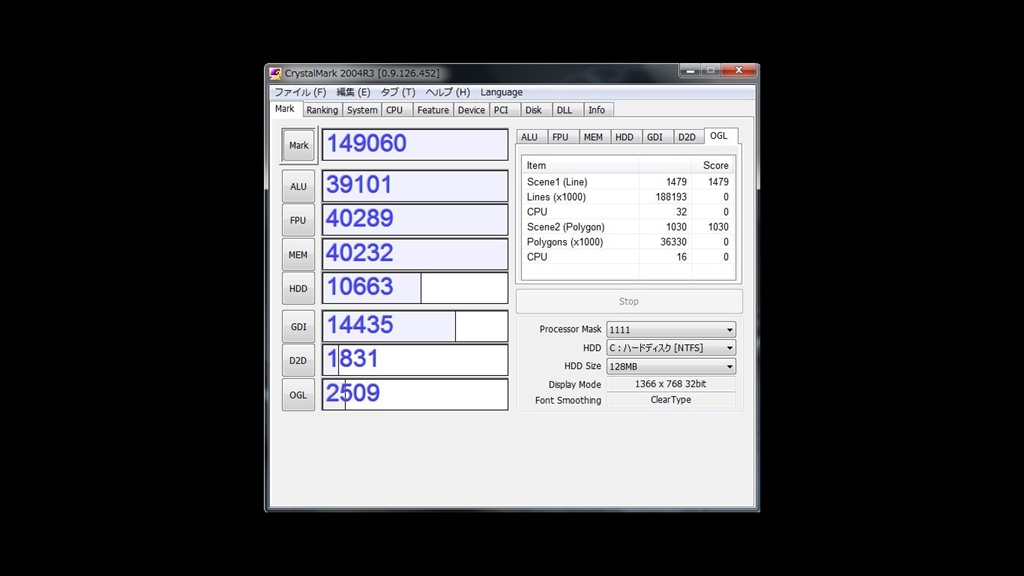The width and height of the screenshot is (1024, 576).
Task: Start the ALU benchmark button
Action: (x=298, y=187)
